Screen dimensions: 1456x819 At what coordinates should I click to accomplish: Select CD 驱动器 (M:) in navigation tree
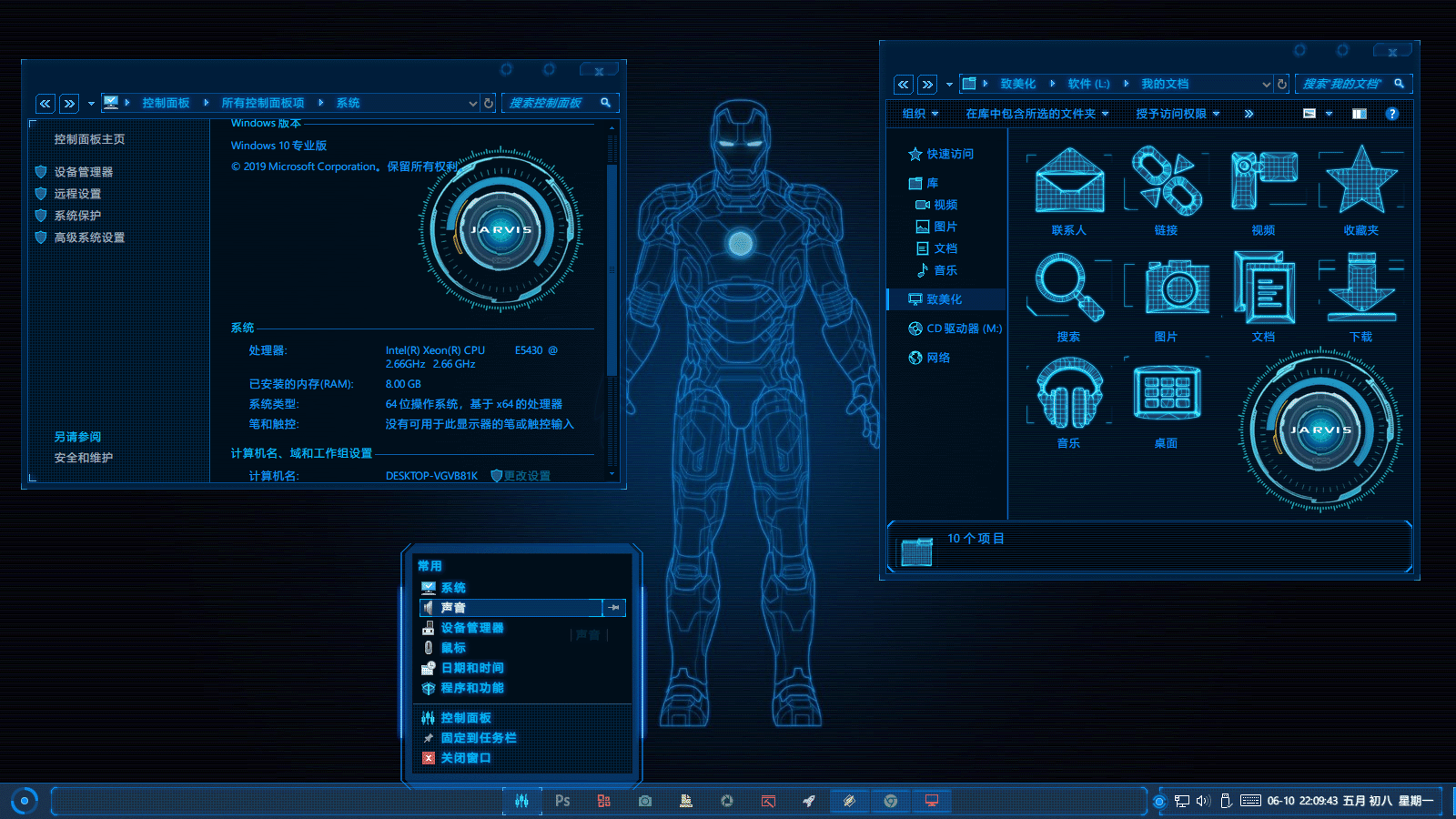click(x=955, y=329)
